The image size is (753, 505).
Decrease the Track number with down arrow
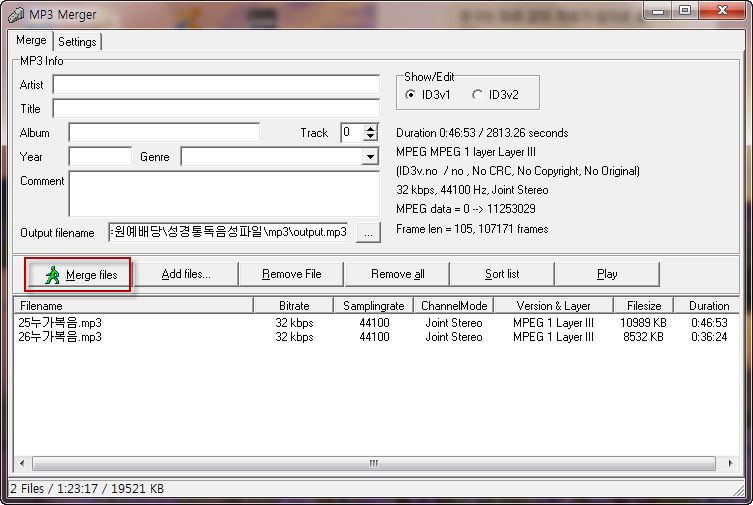tap(371, 136)
